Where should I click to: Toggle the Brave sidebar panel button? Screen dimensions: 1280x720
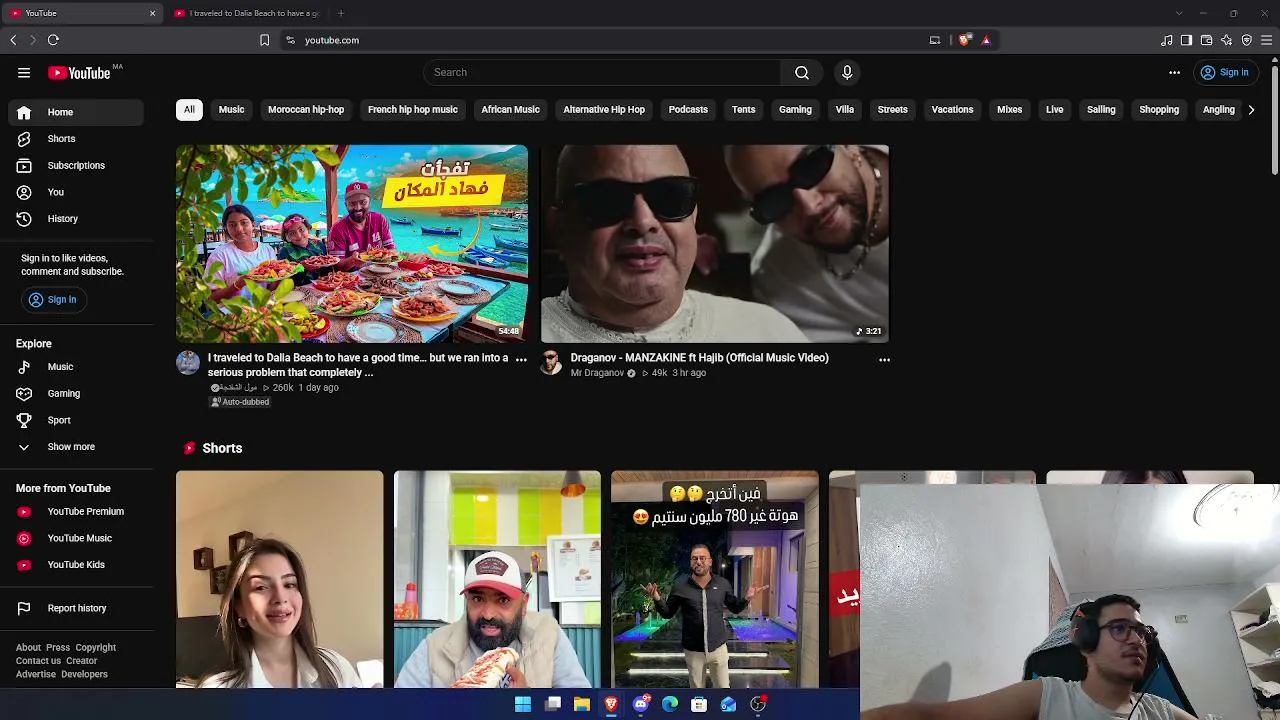tap(1186, 40)
